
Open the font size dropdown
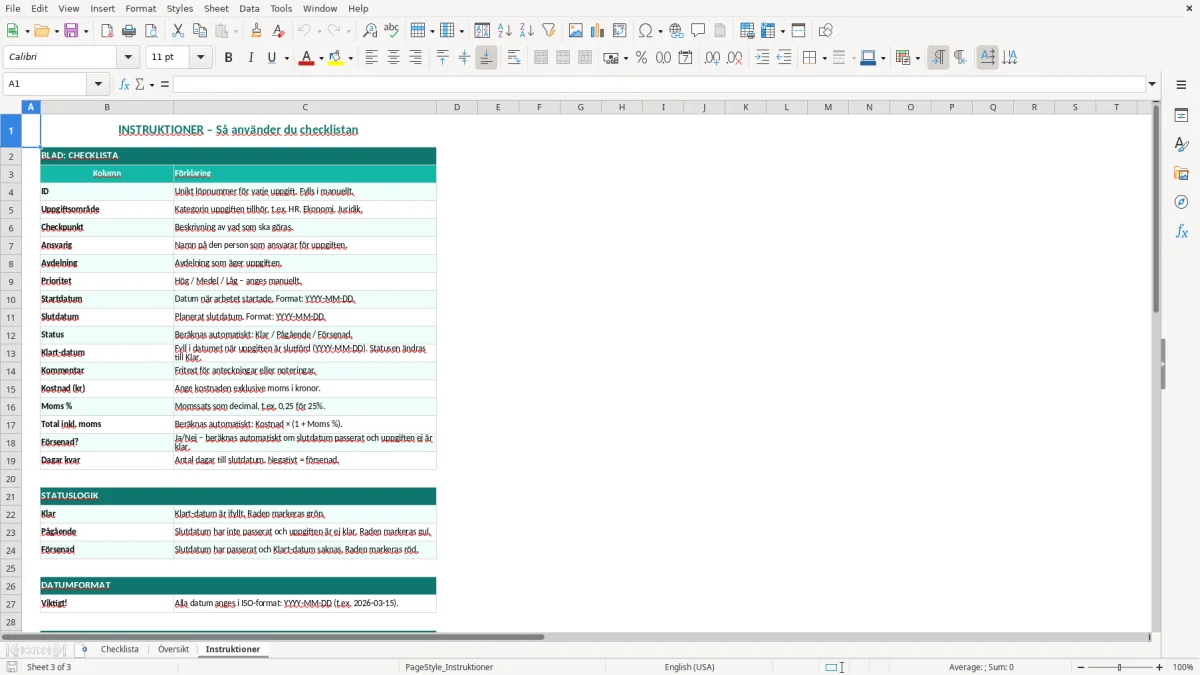click(x=201, y=58)
